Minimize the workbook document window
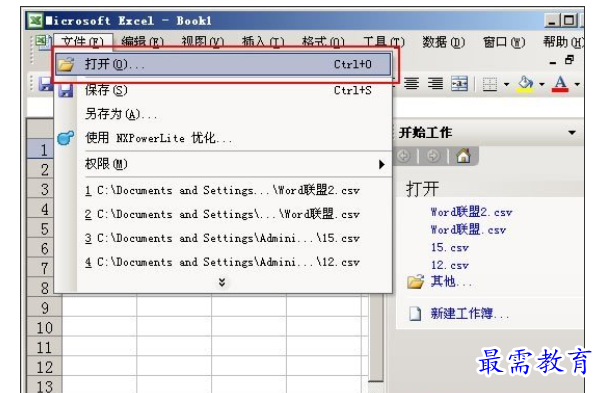600x393 pixels. point(553,62)
